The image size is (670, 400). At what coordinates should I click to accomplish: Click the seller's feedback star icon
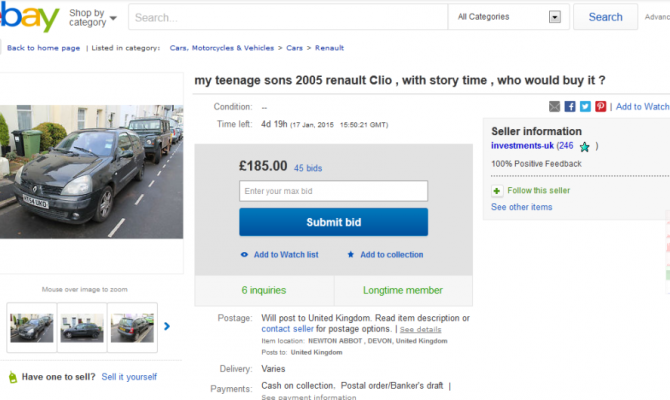tap(585, 146)
